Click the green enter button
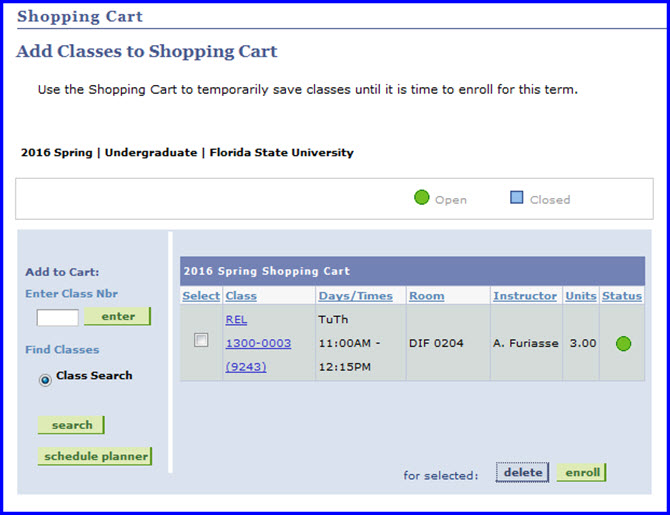This screenshot has height=515, width=670. click(x=118, y=316)
